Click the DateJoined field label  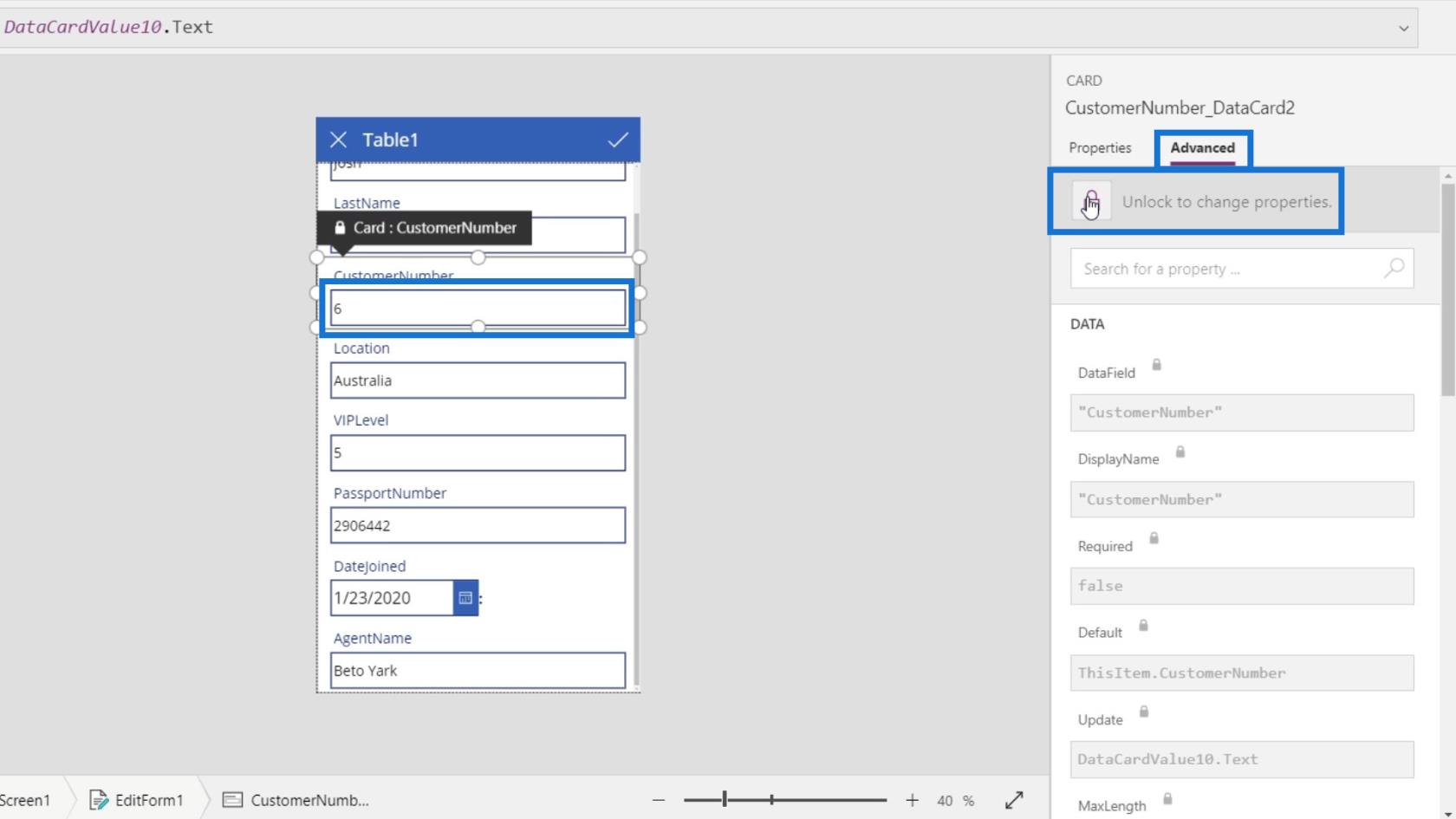[x=369, y=565]
